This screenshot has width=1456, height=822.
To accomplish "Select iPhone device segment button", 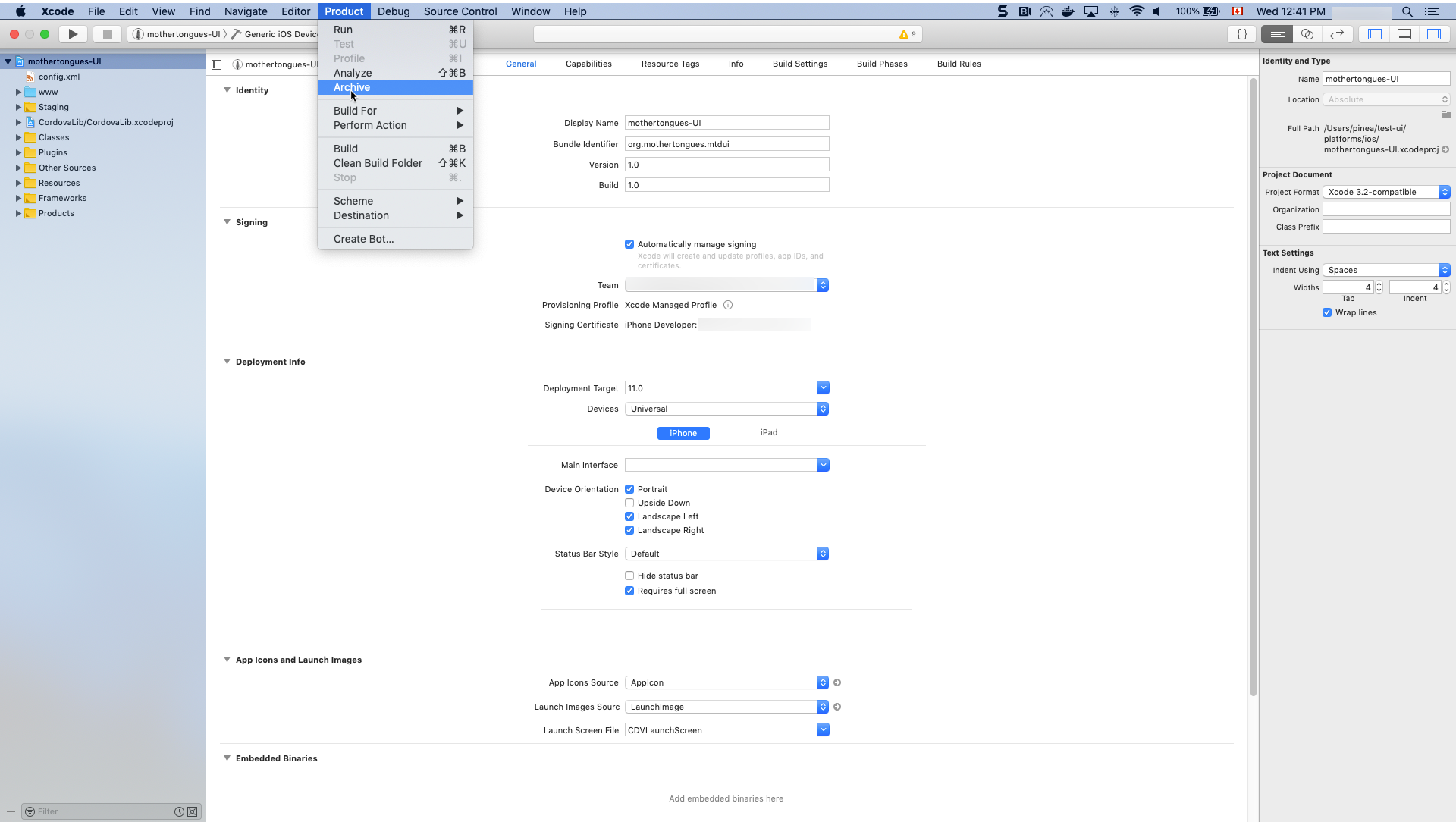I will [683, 433].
